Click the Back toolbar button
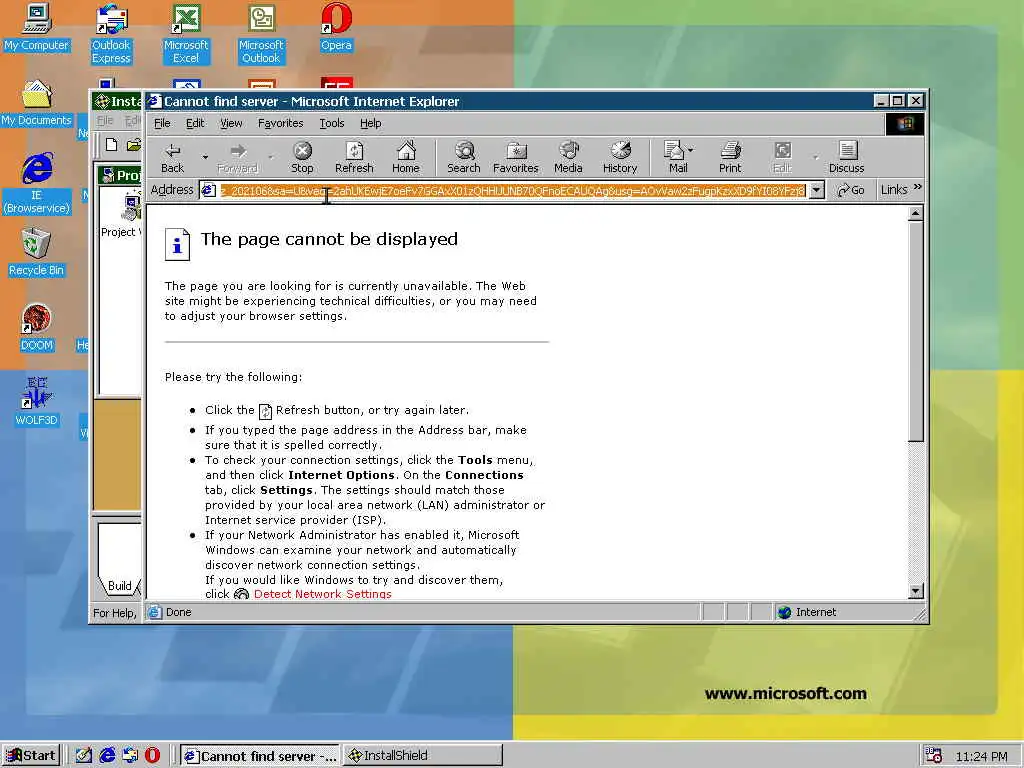The image size is (1024, 768). pos(172,158)
